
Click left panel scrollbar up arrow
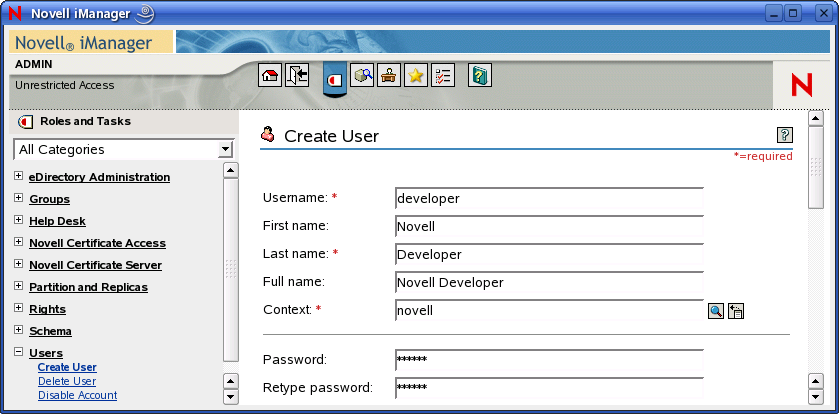coord(231,171)
